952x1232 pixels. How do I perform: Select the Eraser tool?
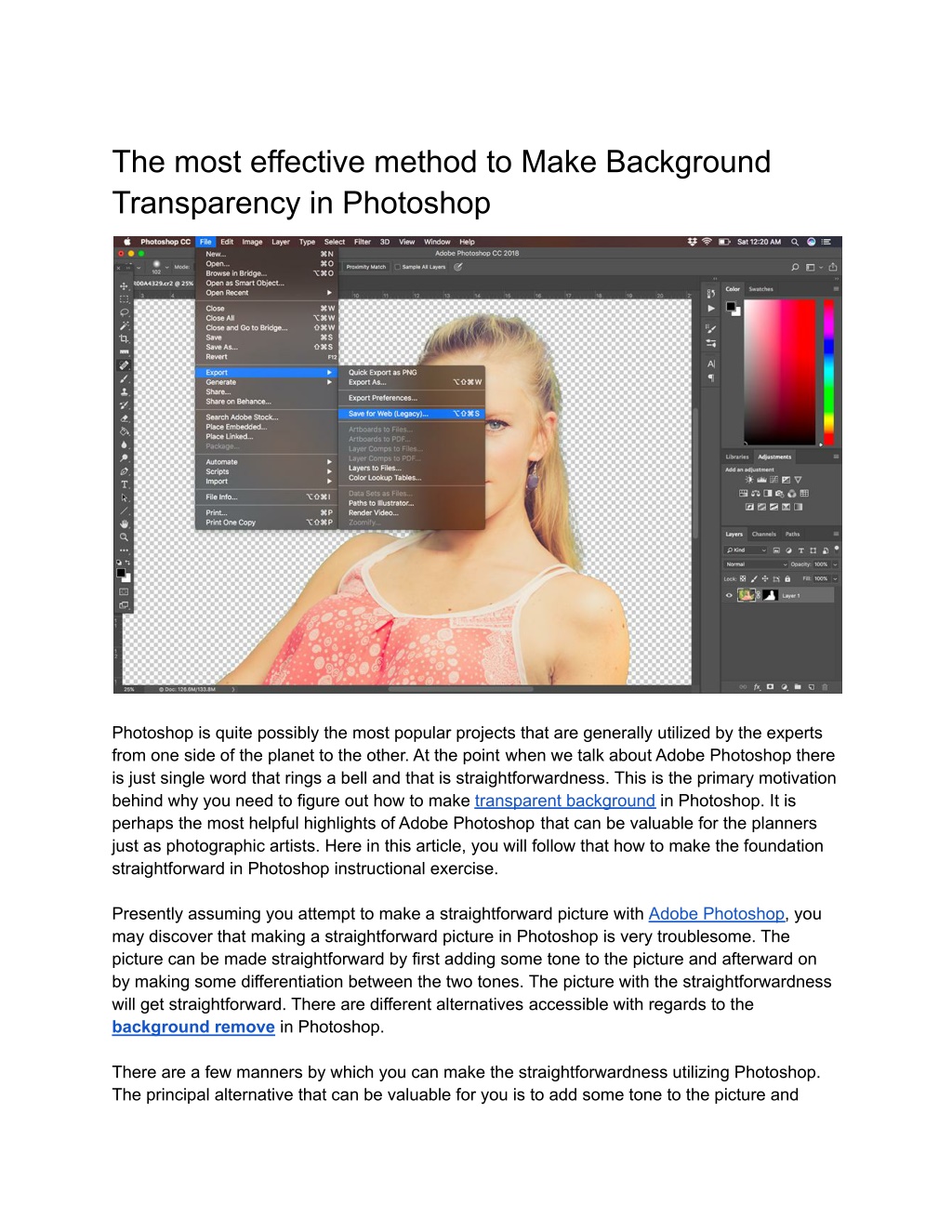pos(124,417)
